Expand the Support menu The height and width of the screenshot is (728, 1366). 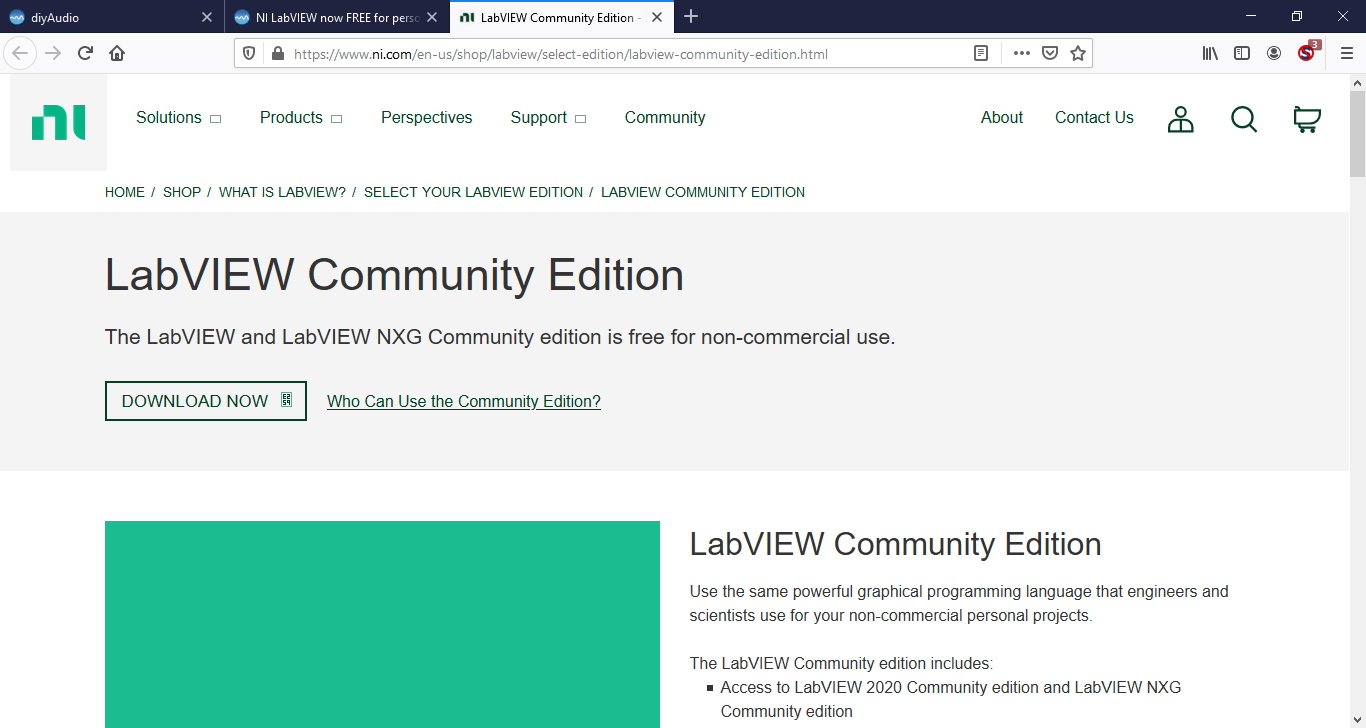pos(548,118)
